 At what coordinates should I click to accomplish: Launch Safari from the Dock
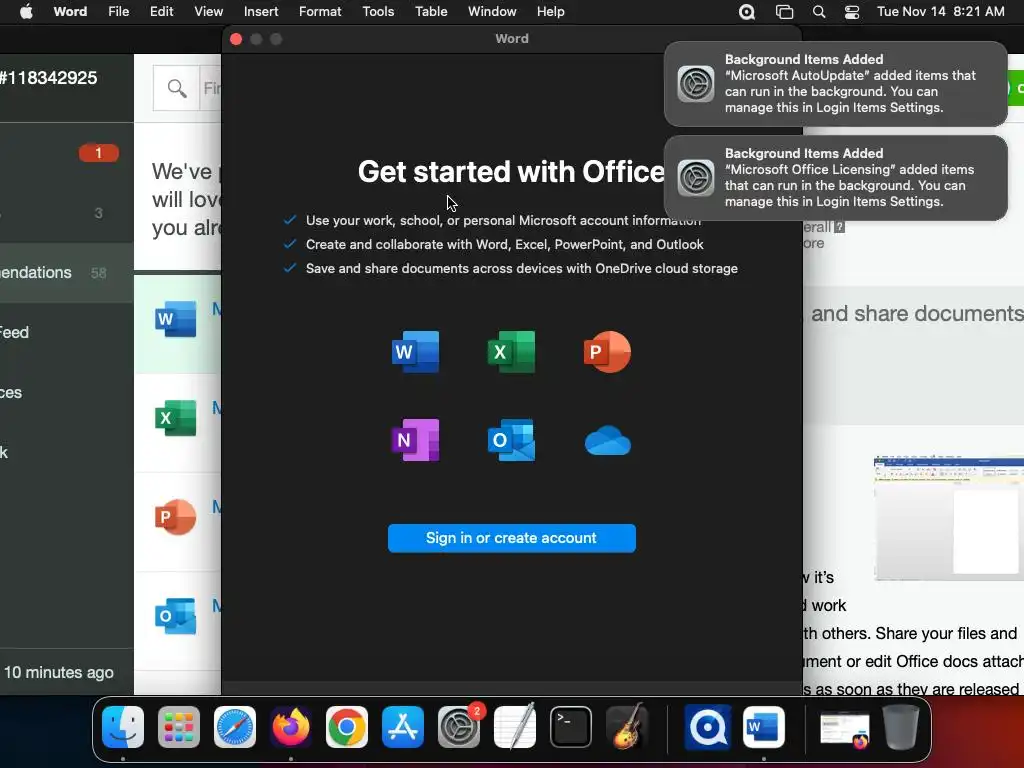pos(235,727)
